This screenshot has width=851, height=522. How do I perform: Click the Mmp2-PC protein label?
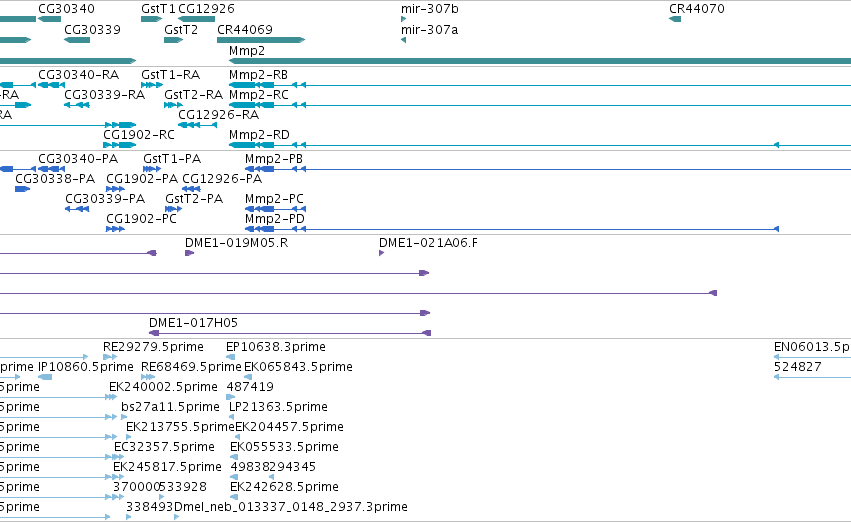point(274,199)
